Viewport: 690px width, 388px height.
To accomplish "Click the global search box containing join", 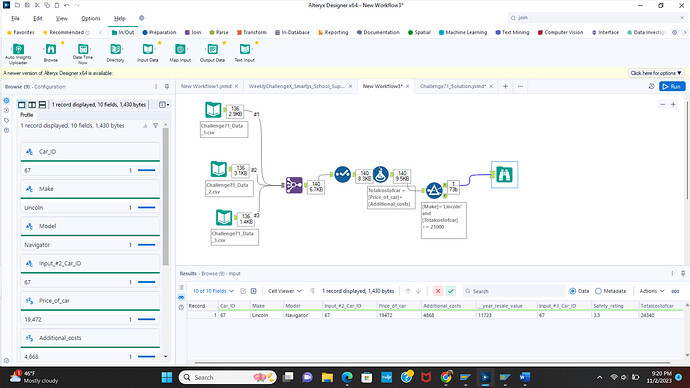I will (x=596, y=18).
